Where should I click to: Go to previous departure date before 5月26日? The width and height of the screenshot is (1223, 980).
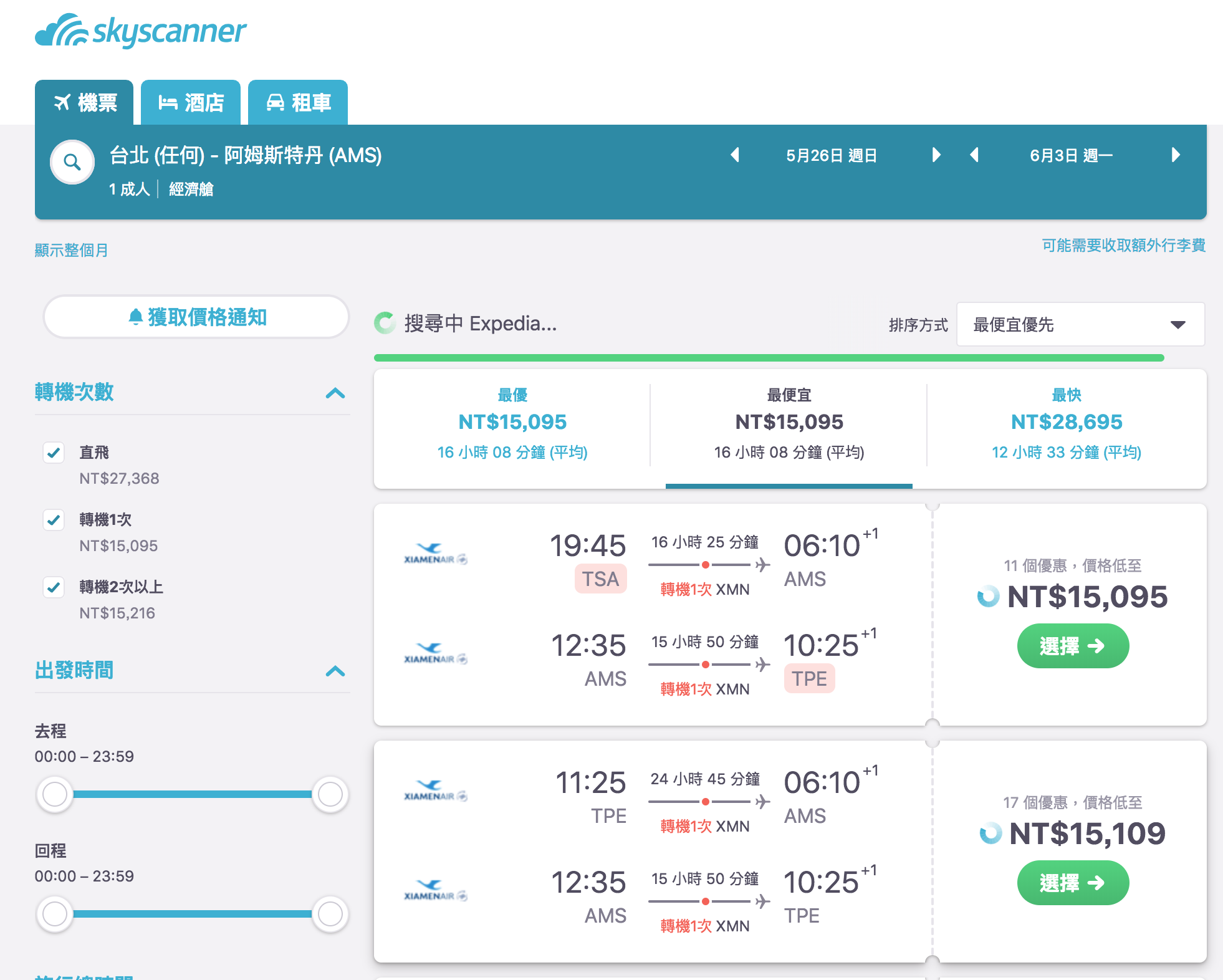point(735,155)
